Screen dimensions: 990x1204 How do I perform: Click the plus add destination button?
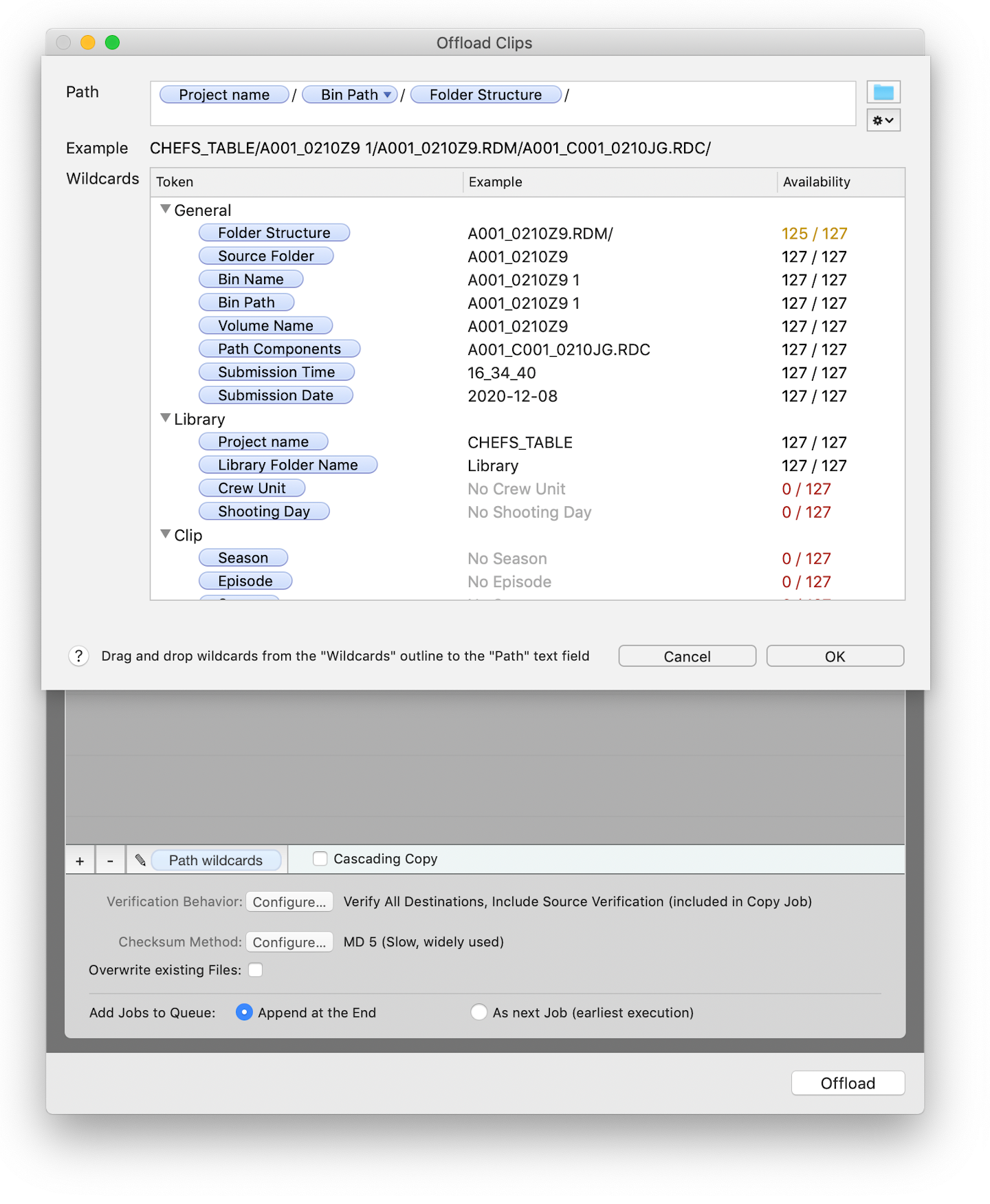80,860
